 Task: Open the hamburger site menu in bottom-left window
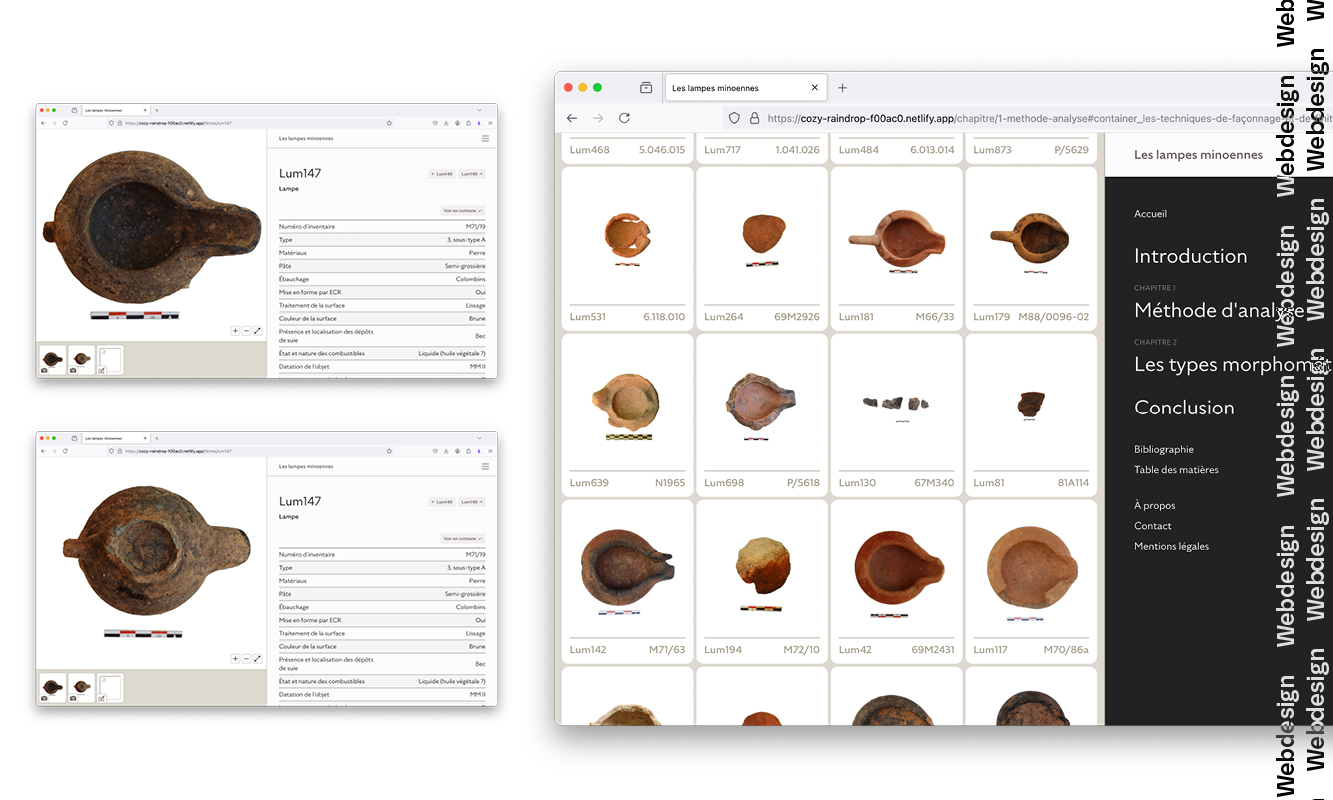[x=486, y=466]
